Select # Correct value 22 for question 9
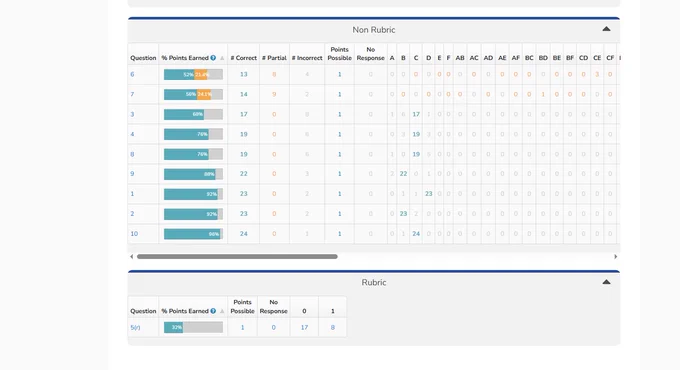 244,174
